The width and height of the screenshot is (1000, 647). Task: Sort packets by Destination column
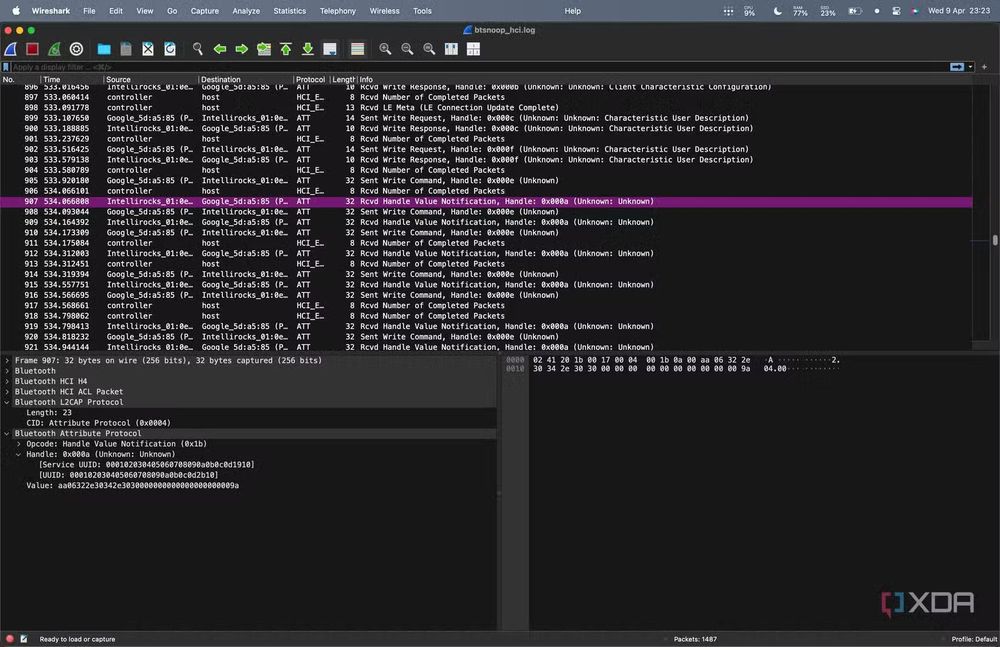tap(246, 80)
